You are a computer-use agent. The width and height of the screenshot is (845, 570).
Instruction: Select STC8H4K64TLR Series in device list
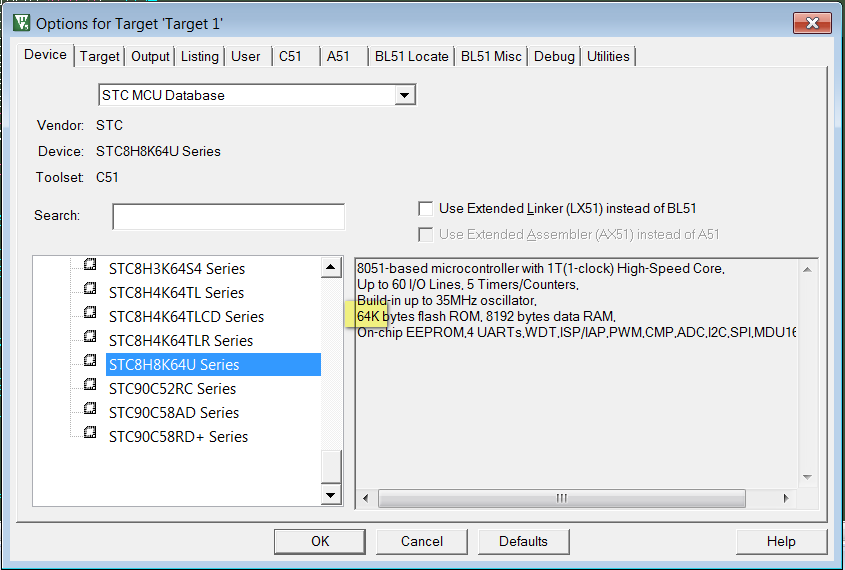point(181,341)
